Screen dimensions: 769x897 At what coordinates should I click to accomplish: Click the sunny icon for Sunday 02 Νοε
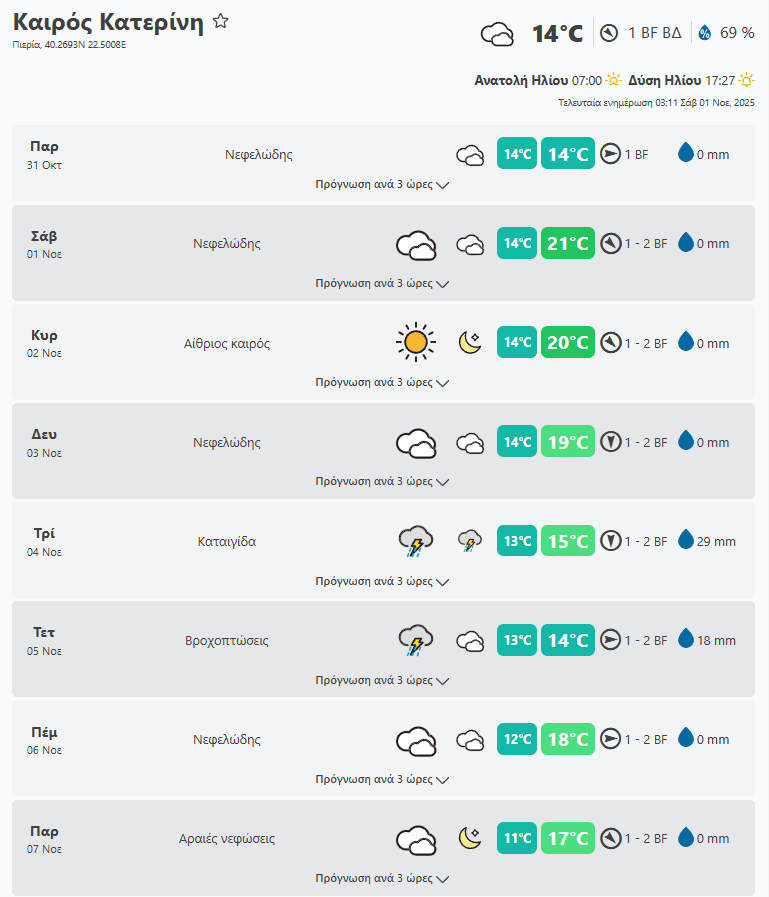coord(415,343)
